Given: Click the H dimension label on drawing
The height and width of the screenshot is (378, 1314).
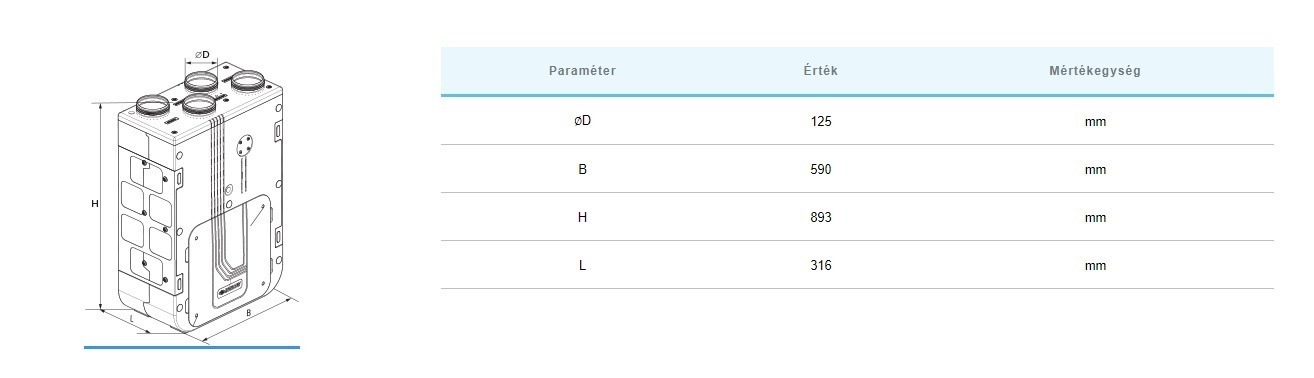Looking at the screenshot, I should pyautogui.click(x=94, y=204).
